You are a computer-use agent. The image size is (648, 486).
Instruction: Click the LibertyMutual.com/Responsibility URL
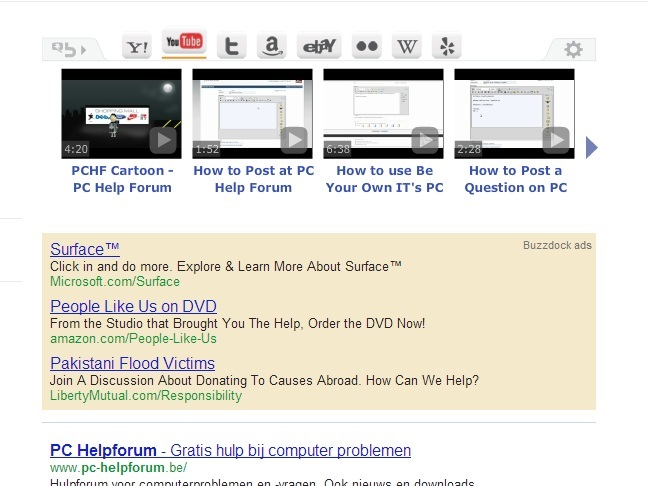(x=146, y=395)
